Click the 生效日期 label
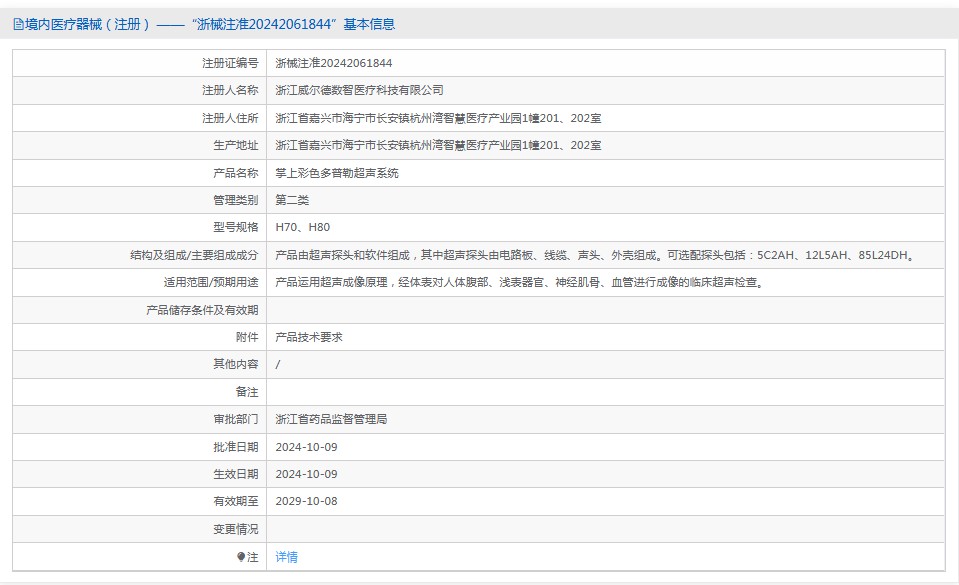Image resolution: width=959 pixels, height=585 pixels. (235, 474)
